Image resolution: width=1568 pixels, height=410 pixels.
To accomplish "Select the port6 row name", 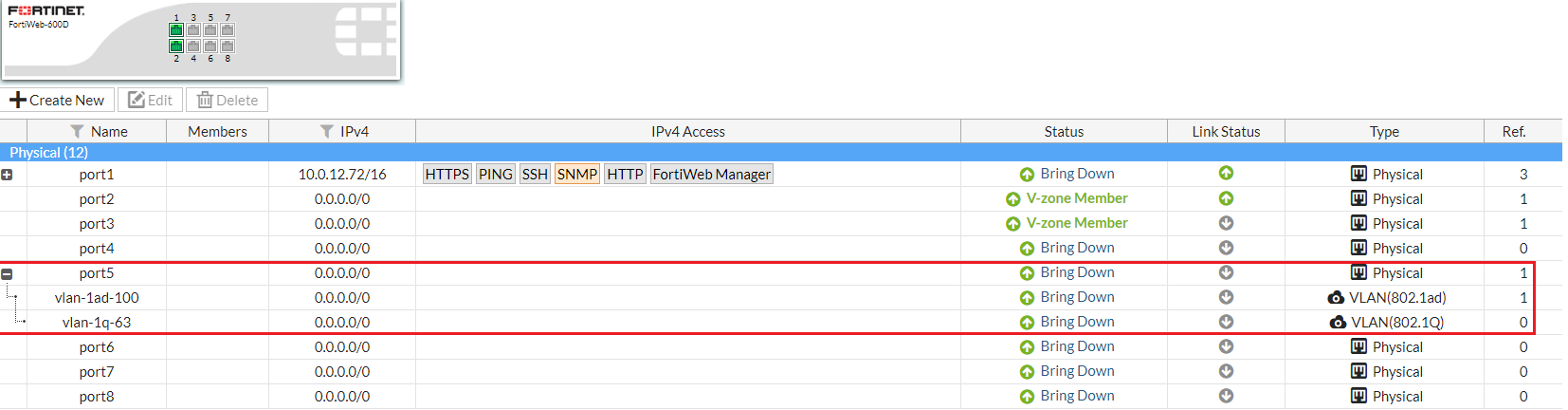I will coord(97,347).
